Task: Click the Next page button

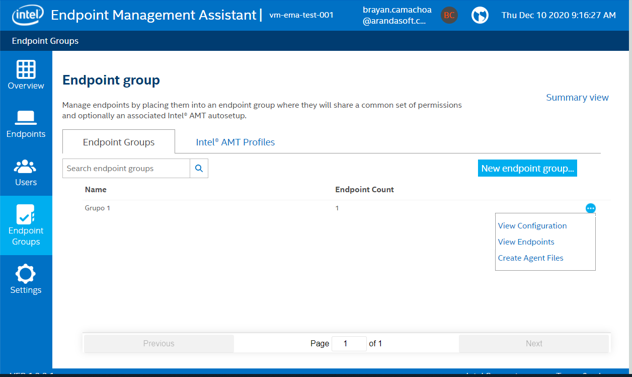Action: (x=534, y=344)
